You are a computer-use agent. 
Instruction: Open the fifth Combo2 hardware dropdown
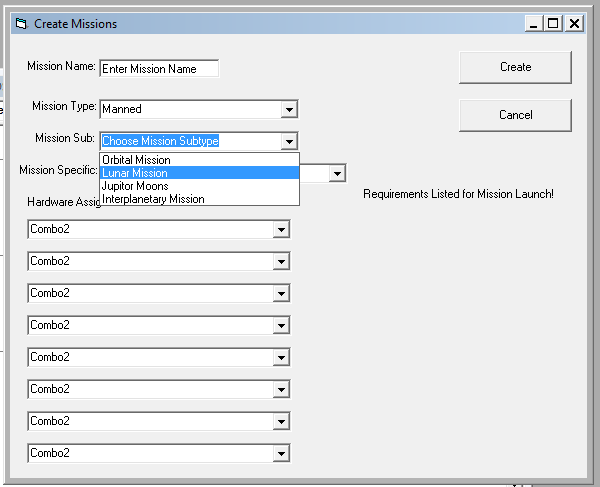point(280,357)
